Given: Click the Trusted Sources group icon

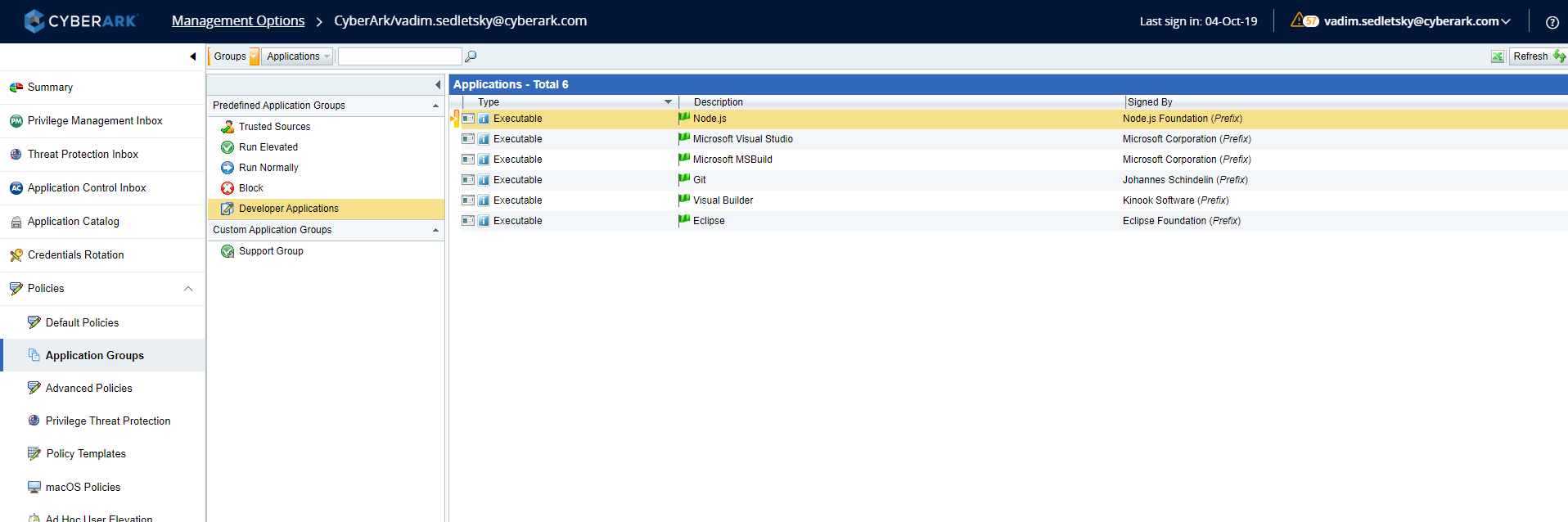Looking at the screenshot, I should point(228,127).
